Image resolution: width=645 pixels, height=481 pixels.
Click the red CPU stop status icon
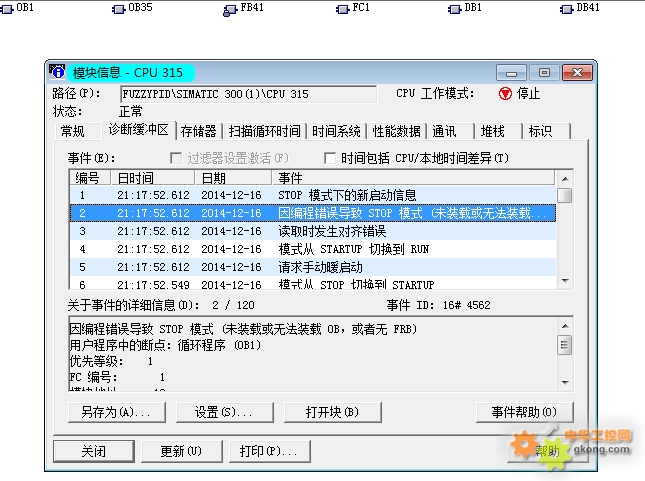[505, 93]
